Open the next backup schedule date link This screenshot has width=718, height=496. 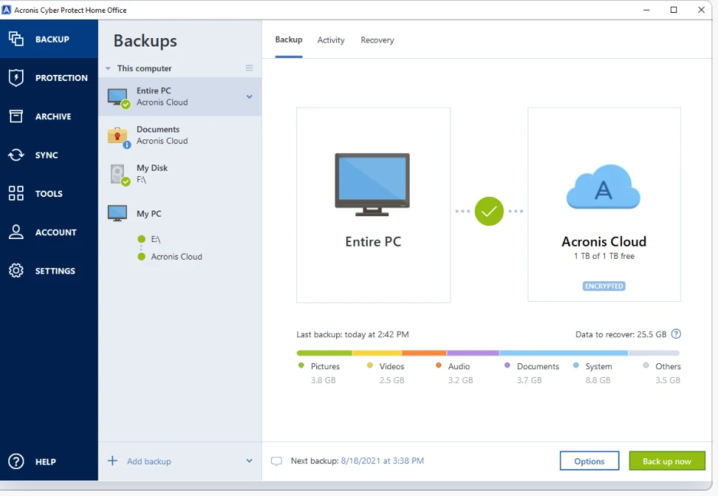(382, 461)
